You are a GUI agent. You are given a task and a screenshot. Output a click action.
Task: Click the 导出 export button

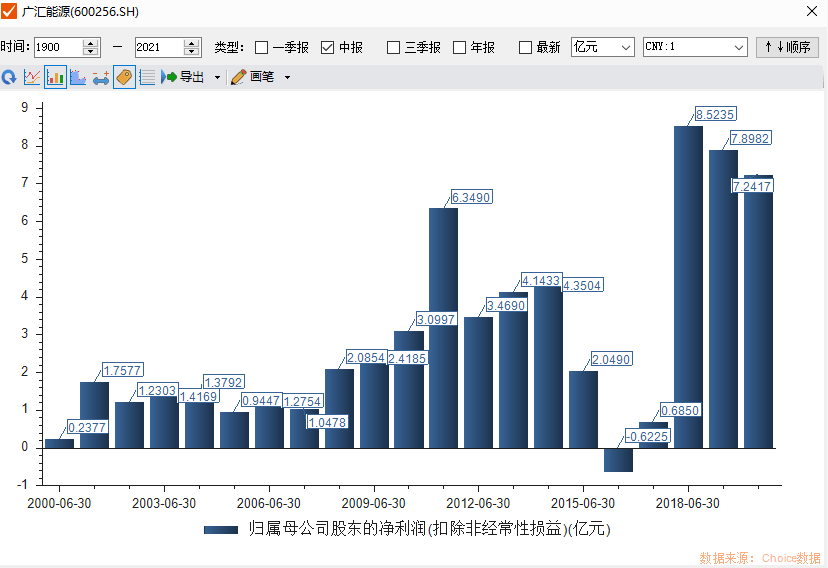[183, 77]
